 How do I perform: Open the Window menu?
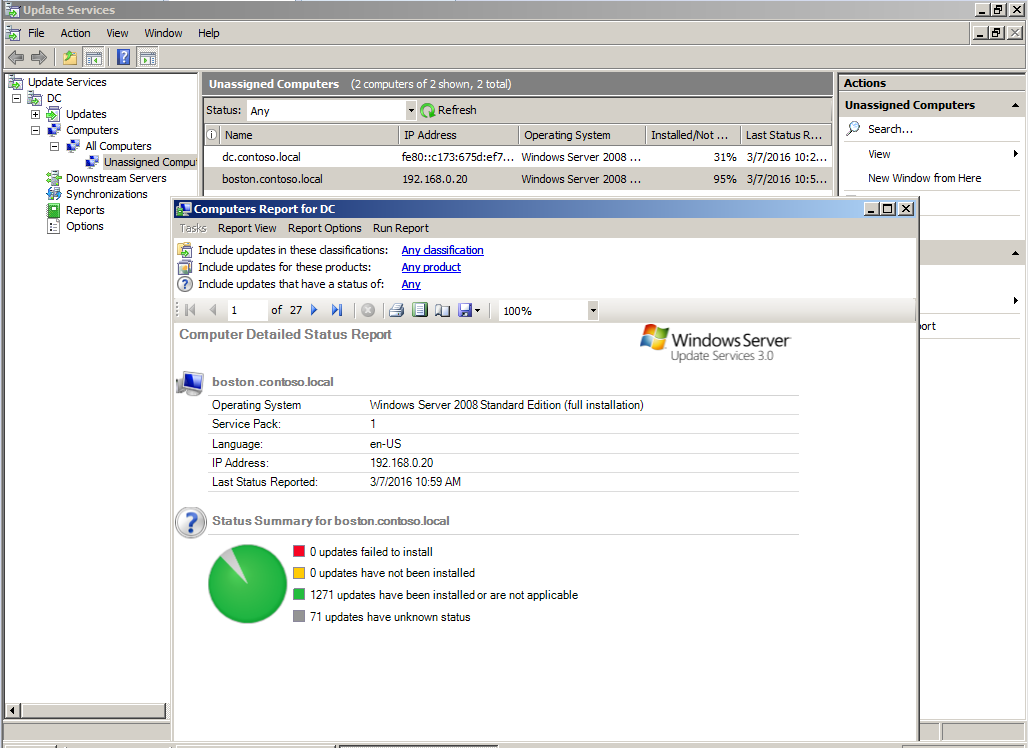[163, 33]
